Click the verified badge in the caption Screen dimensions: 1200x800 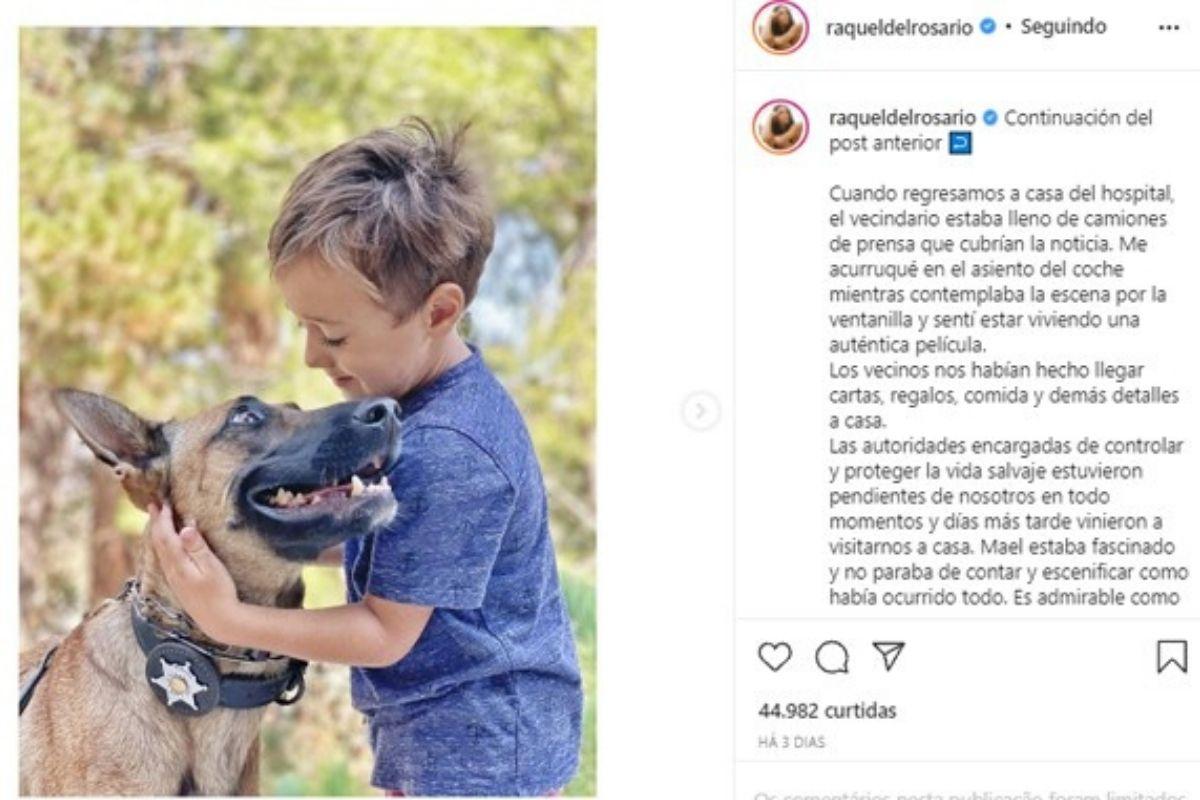coord(990,118)
